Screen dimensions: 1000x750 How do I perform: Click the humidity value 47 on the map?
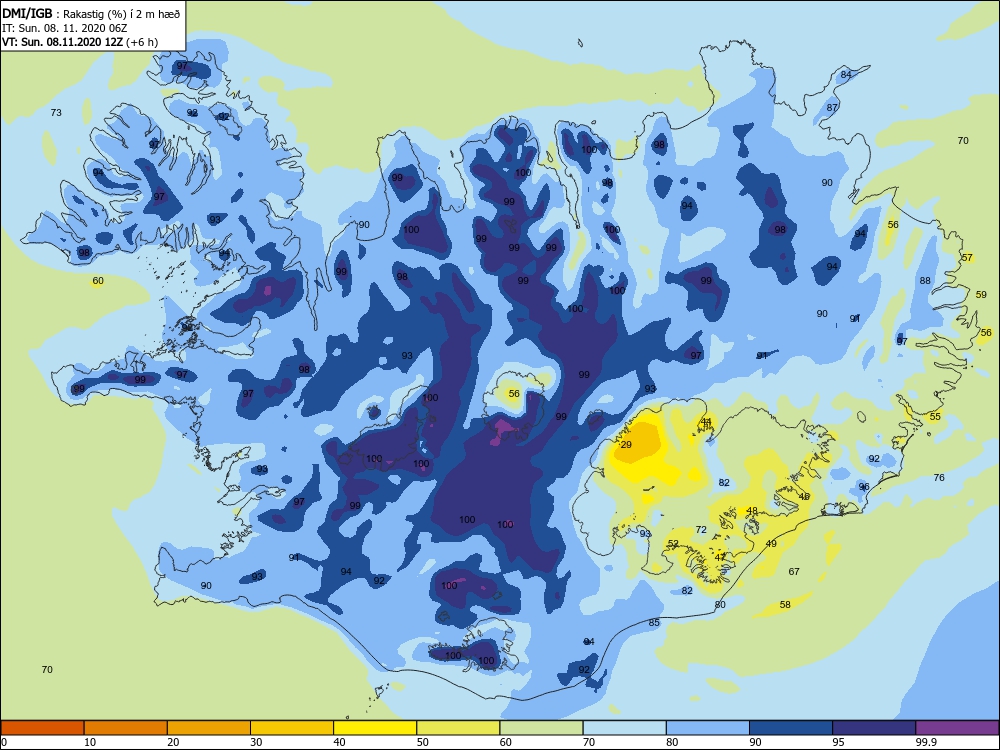(720, 557)
